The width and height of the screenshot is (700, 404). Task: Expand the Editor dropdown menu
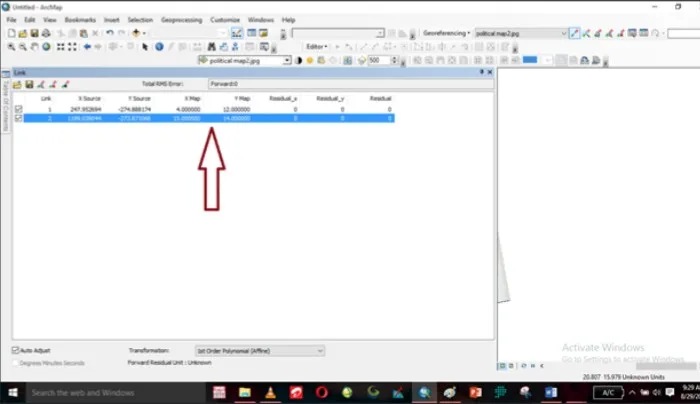(x=317, y=47)
